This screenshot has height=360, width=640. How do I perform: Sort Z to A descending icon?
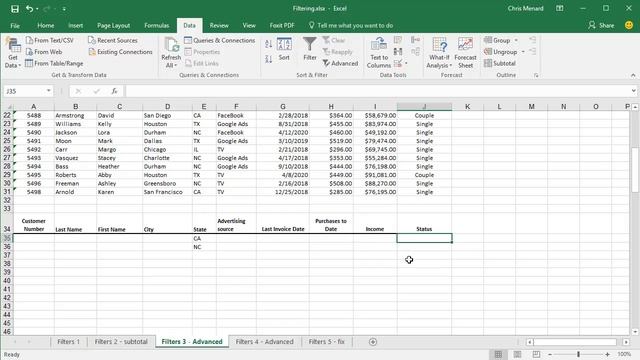(x=268, y=59)
